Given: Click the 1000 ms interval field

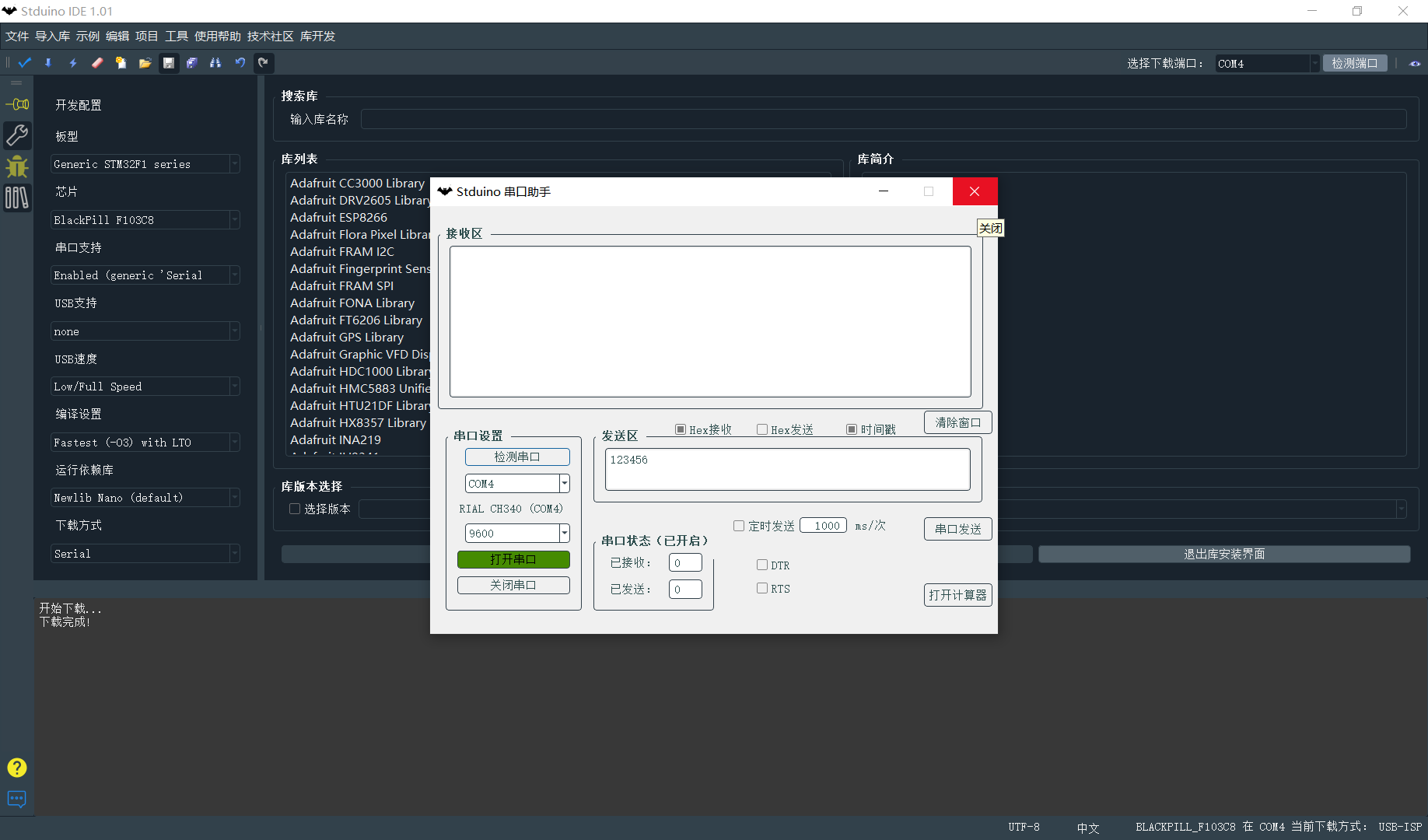Looking at the screenshot, I should pos(823,526).
